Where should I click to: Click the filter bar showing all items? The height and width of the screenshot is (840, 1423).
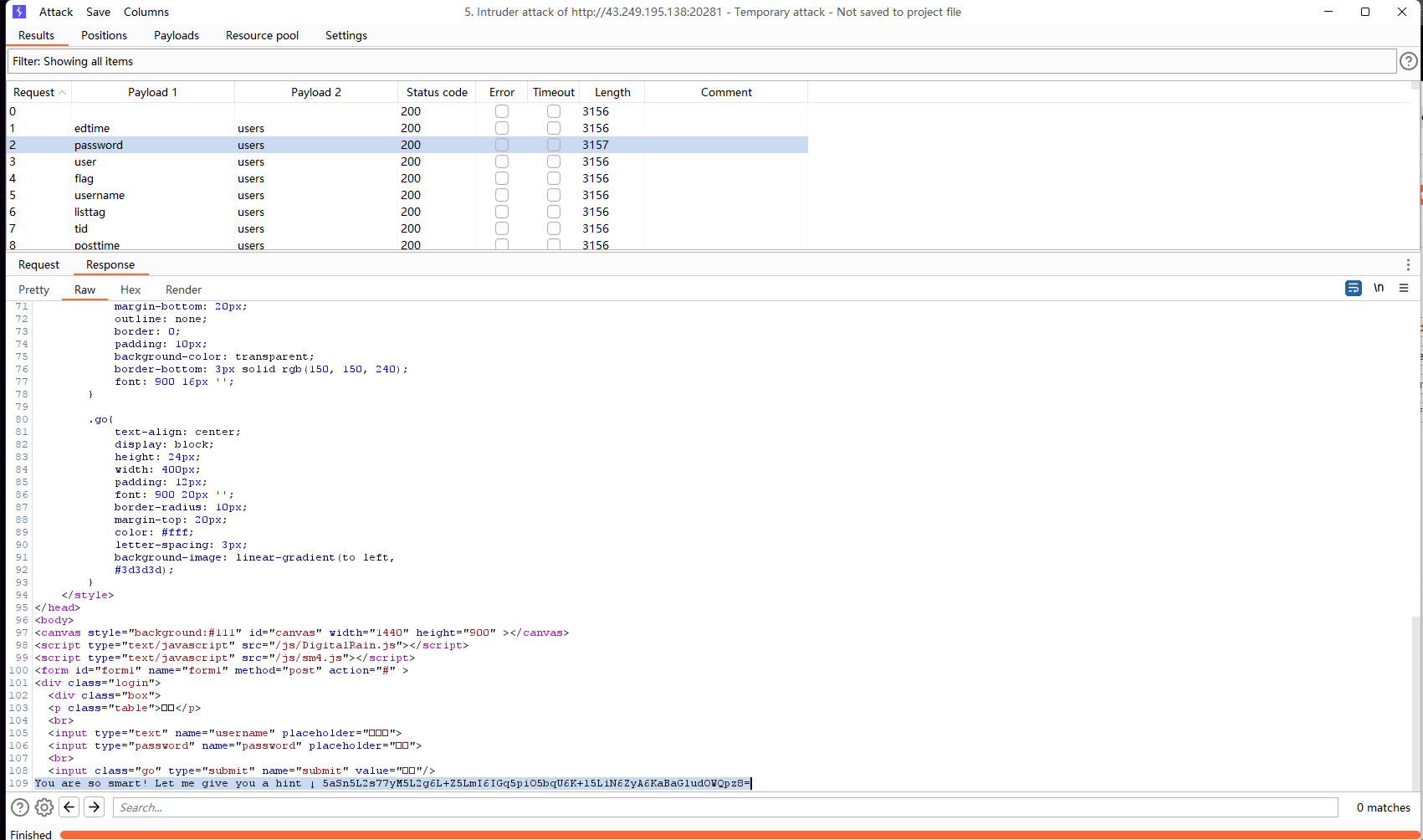(701, 61)
